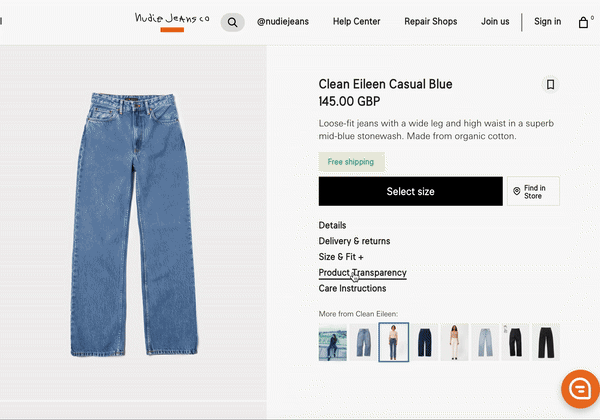600x420 pixels.
Task: Open the orange chat support bubble
Action: tap(580, 389)
